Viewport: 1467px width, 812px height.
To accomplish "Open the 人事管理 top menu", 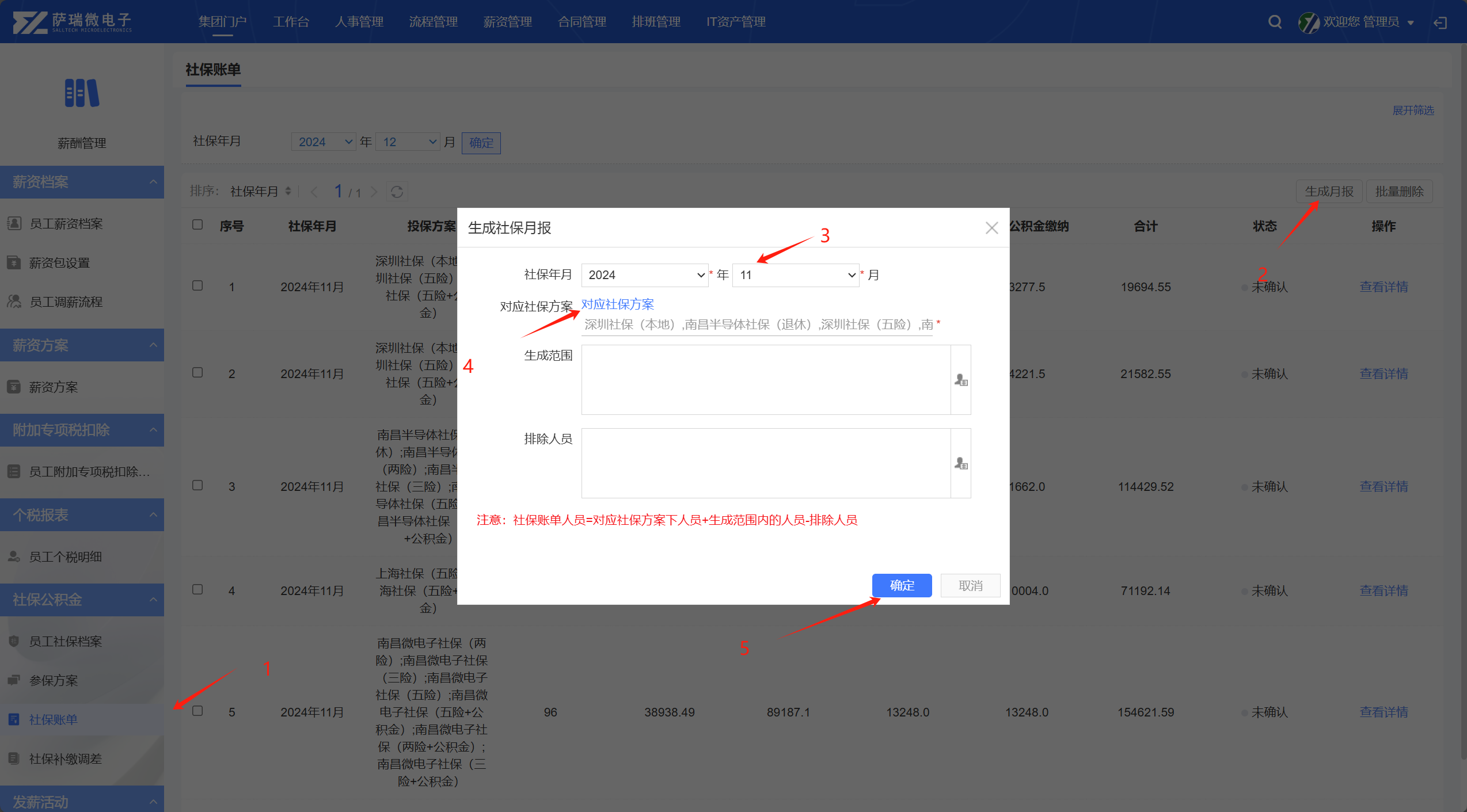I will [359, 22].
